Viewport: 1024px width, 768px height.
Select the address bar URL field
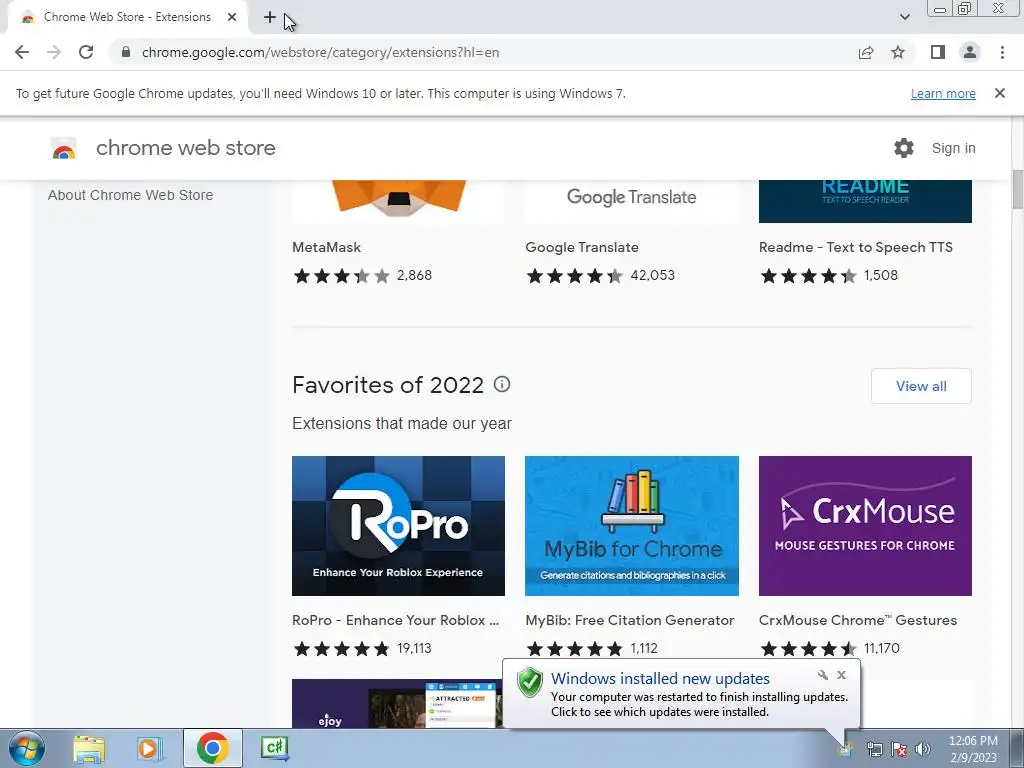483,52
